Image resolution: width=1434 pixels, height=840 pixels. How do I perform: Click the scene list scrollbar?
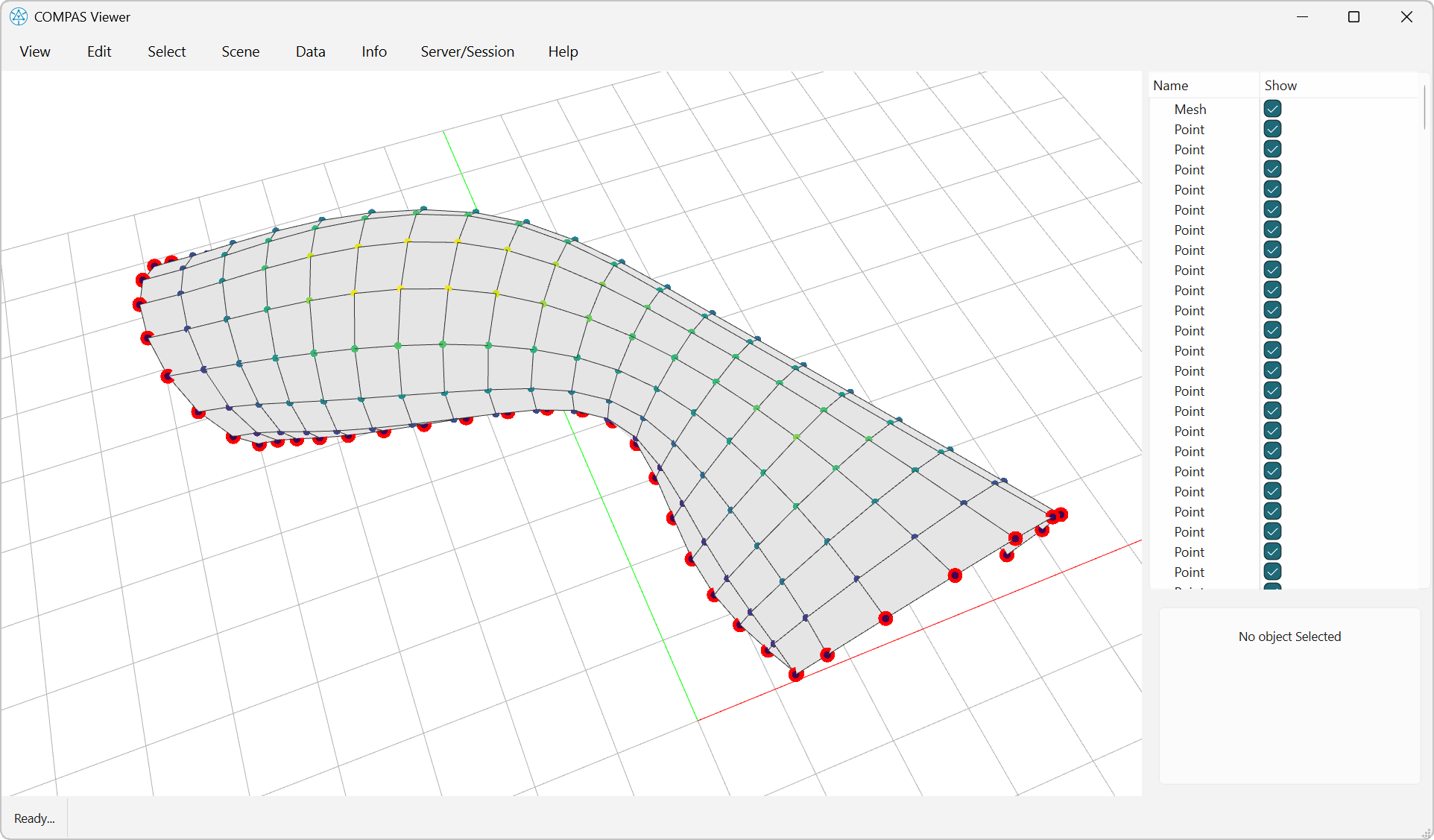tap(1424, 108)
